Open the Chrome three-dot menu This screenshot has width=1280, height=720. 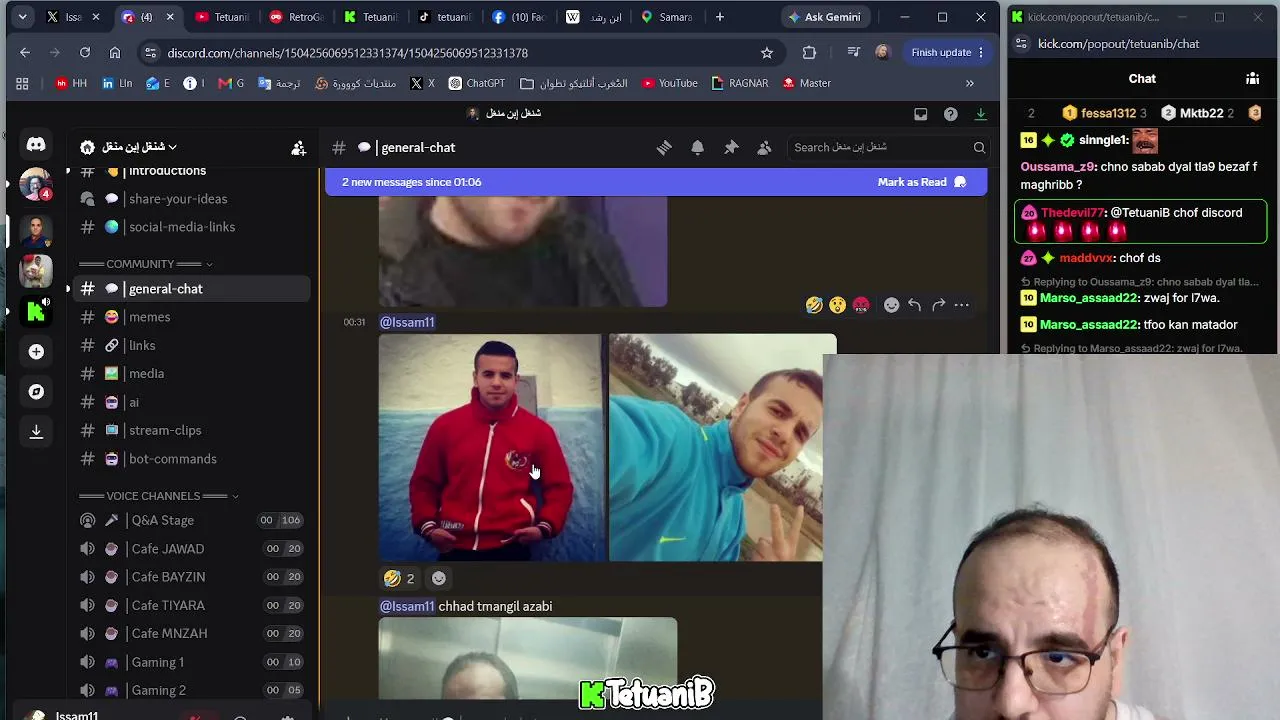(981, 52)
